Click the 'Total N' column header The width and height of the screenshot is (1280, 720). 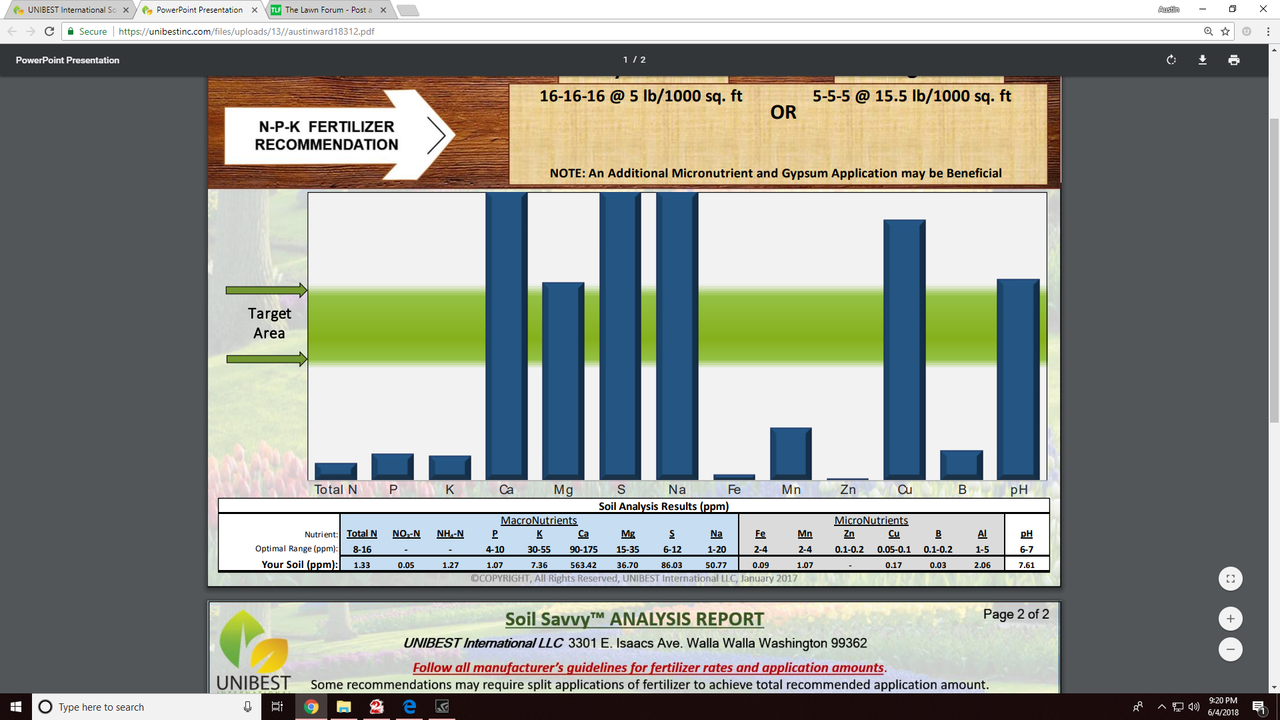pyautogui.click(x=362, y=534)
